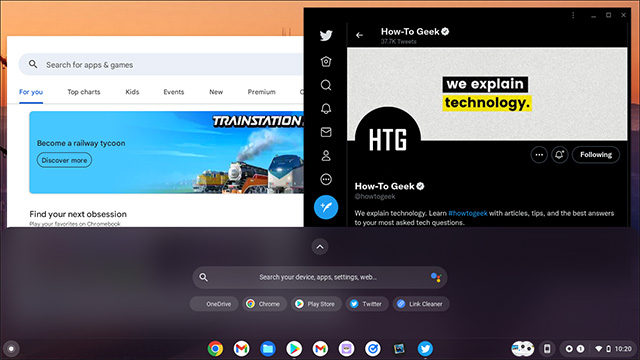640x360 pixels.
Task: Open Twitter Messages envelope icon
Action: click(326, 132)
